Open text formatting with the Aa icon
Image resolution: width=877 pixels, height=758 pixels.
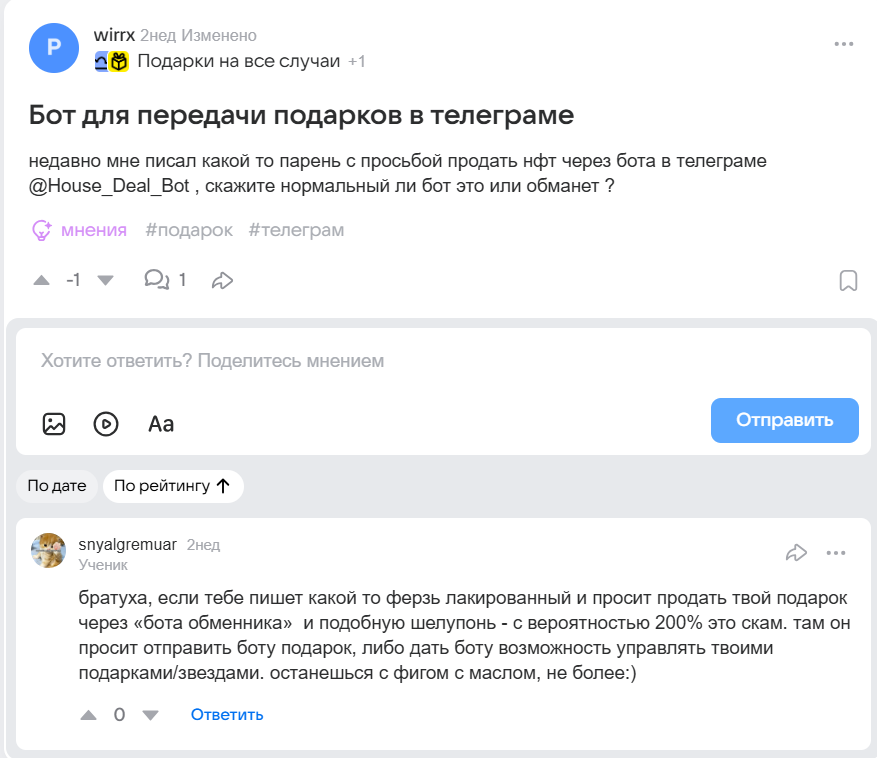pos(161,423)
